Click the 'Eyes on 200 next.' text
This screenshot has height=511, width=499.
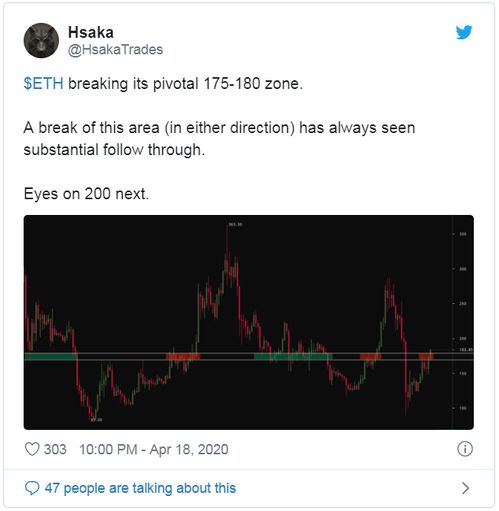tap(86, 194)
